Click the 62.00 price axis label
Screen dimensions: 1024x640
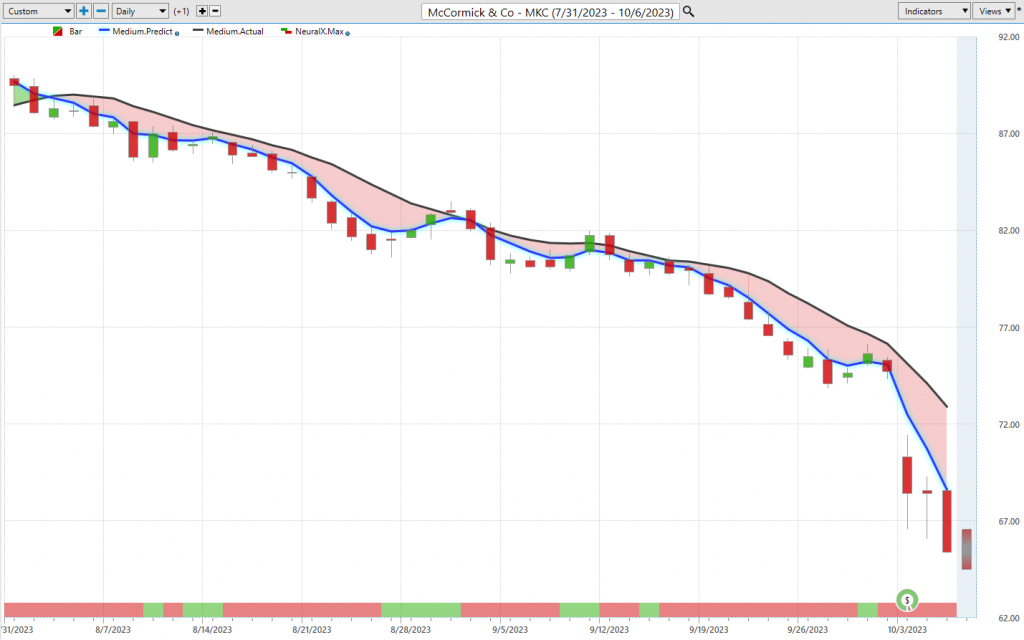point(1008,618)
